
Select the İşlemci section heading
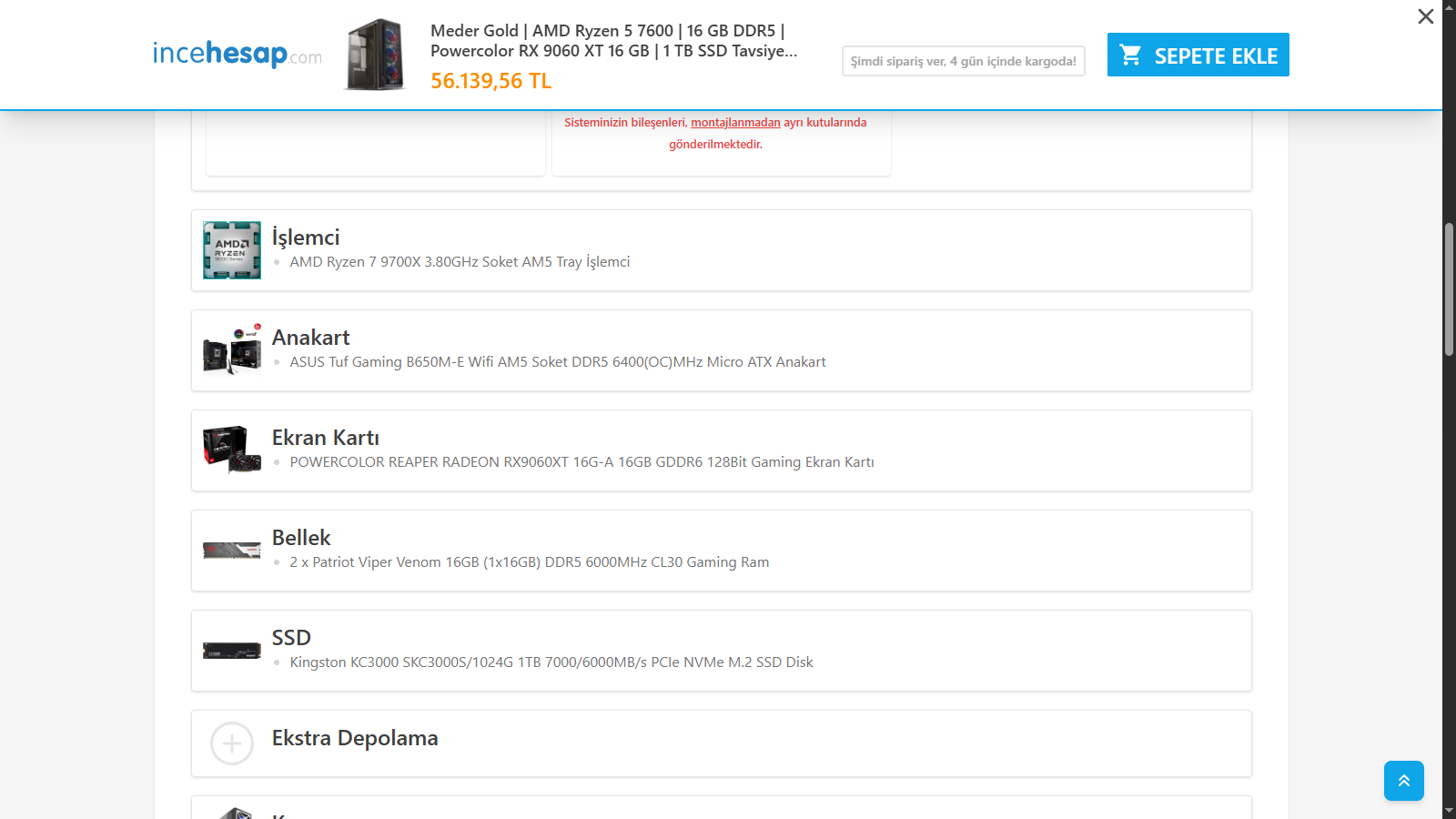[306, 238]
